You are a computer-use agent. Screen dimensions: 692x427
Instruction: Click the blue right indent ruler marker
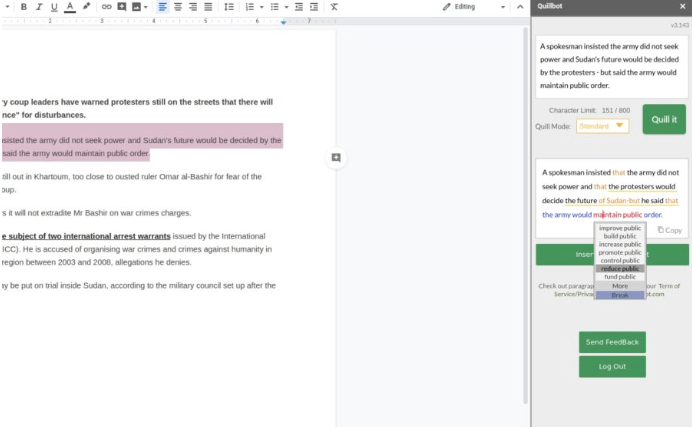coord(283,22)
